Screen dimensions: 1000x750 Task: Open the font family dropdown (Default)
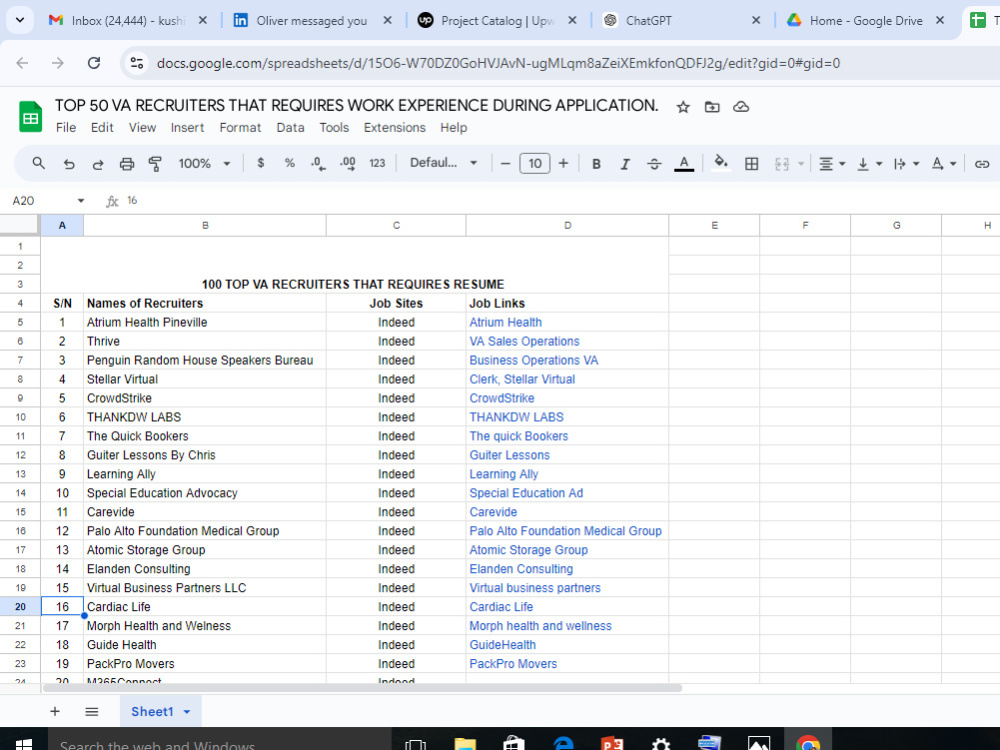(x=444, y=163)
